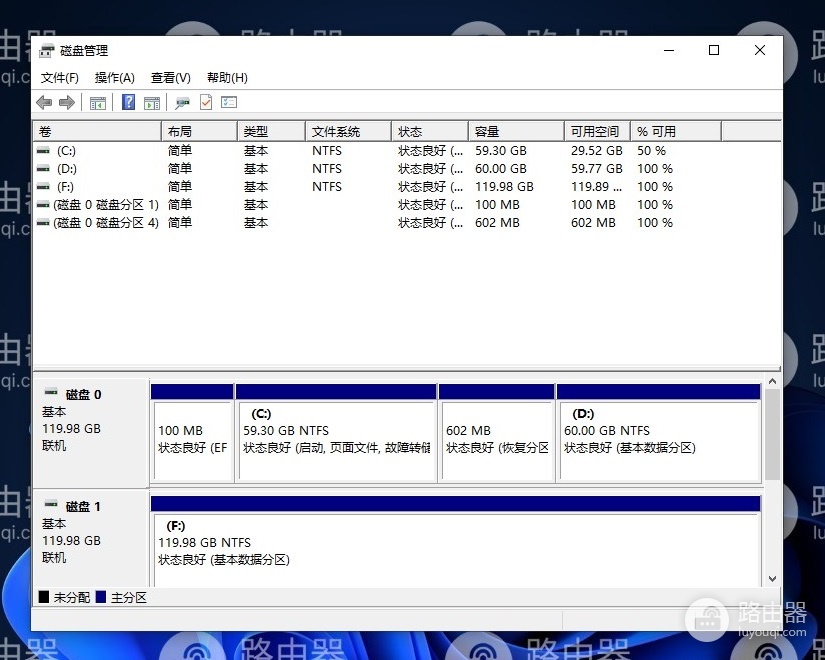Select the (D:) volume row

[x=406, y=169]
